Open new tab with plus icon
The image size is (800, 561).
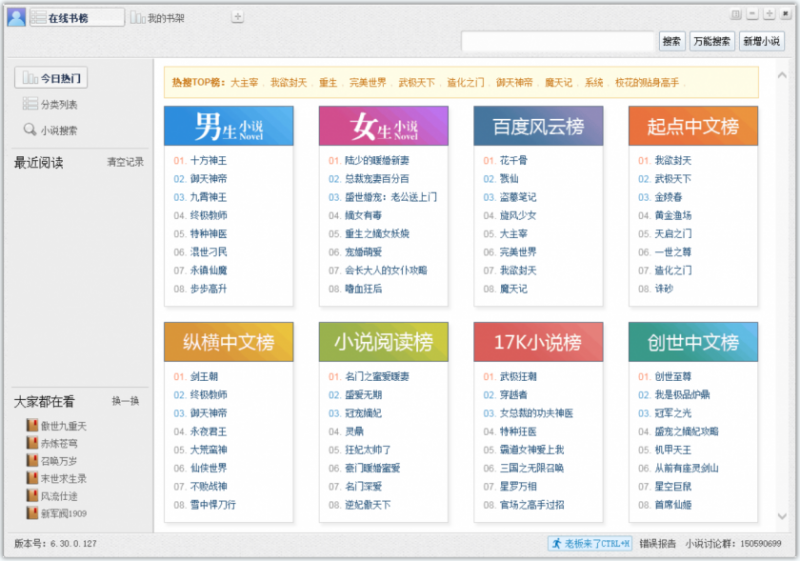coord(237,17)
